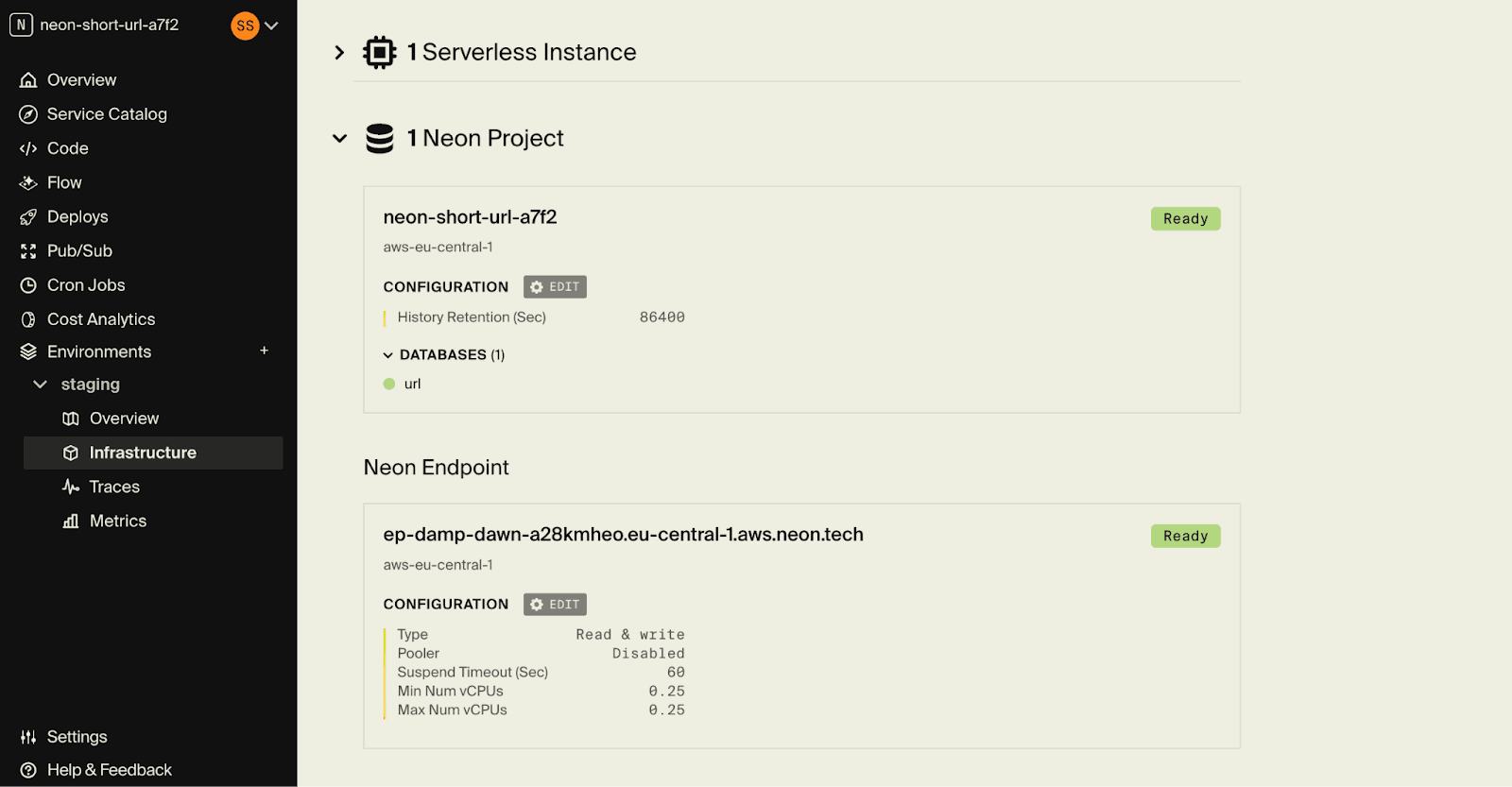Click the Deploys rocket icon
This screenshot has width=1512, height=787.
28,217
